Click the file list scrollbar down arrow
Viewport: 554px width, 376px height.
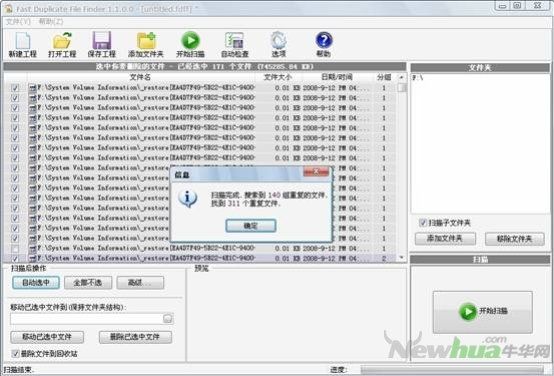pyautogui.click(x=402, y=257)
